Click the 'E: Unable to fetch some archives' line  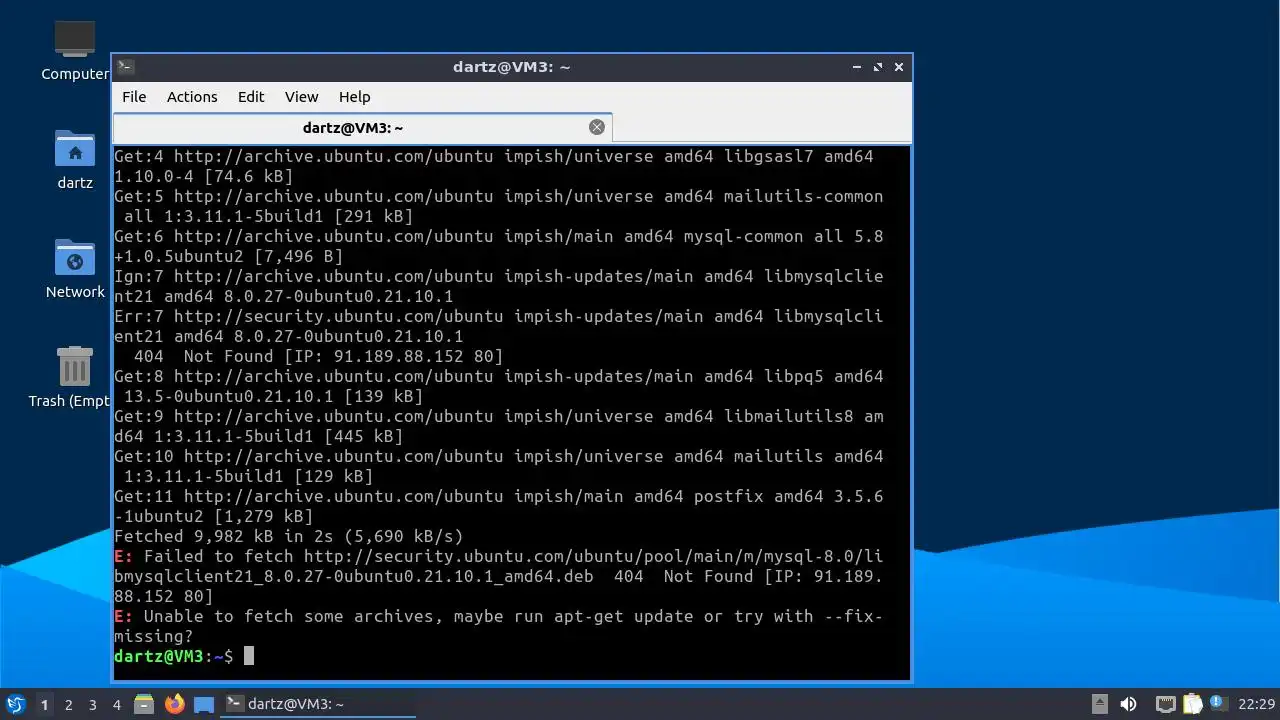(x=499, y=626)
